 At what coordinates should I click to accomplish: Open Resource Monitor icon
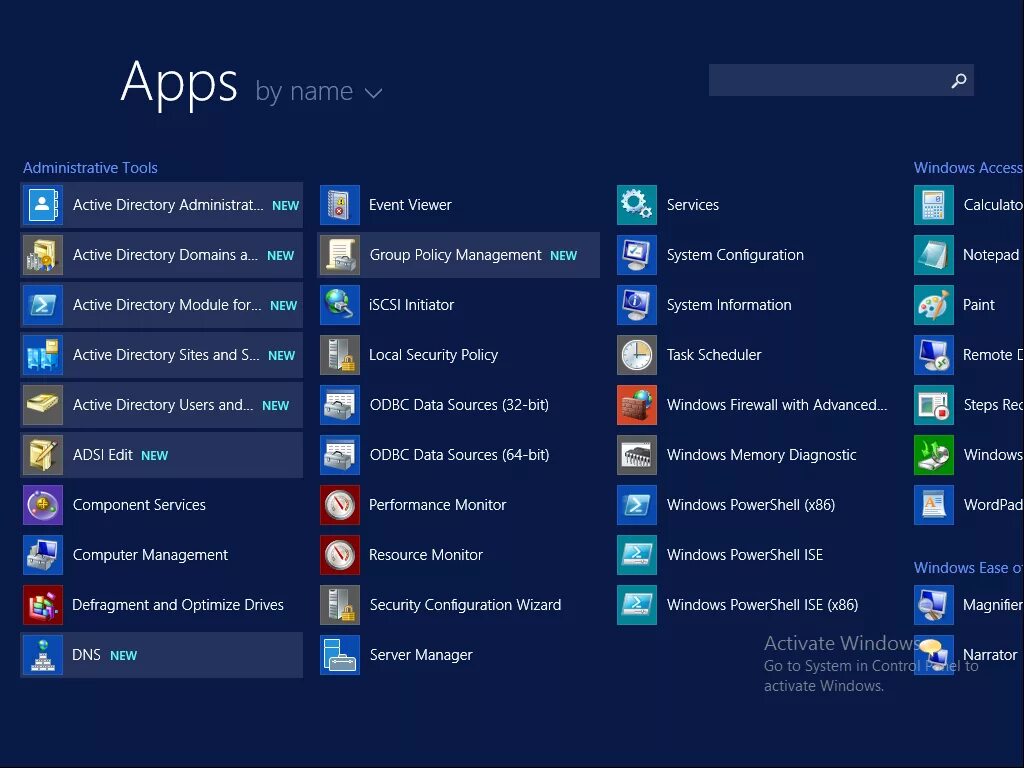pyautogui.click(x=340, y=554)
